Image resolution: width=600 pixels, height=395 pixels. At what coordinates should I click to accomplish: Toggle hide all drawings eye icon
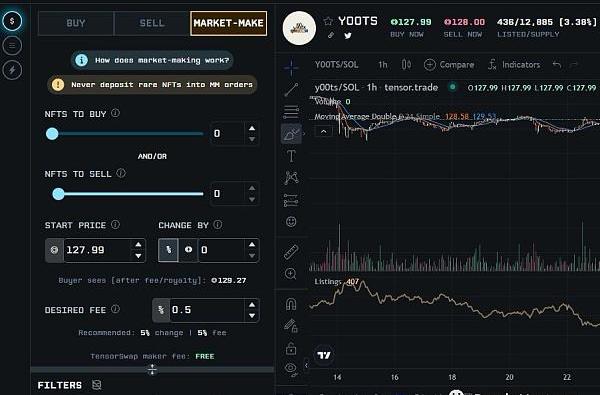[291, 369]
